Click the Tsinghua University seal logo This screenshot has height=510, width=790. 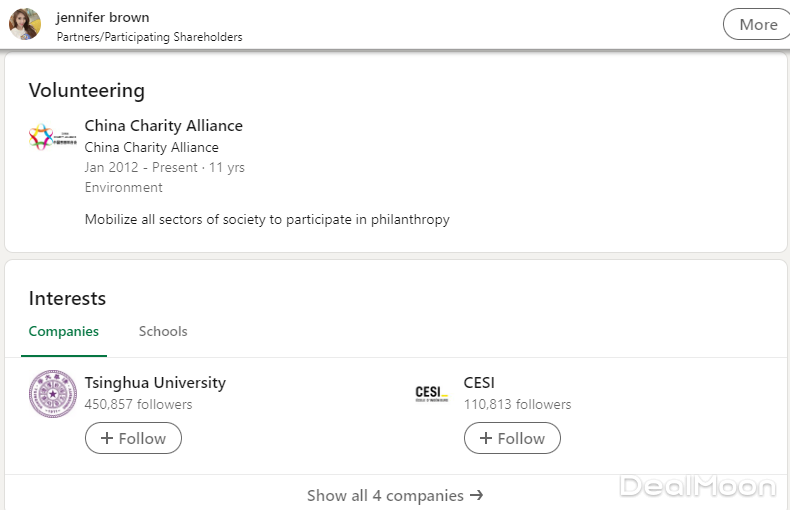tap(52, 394)
